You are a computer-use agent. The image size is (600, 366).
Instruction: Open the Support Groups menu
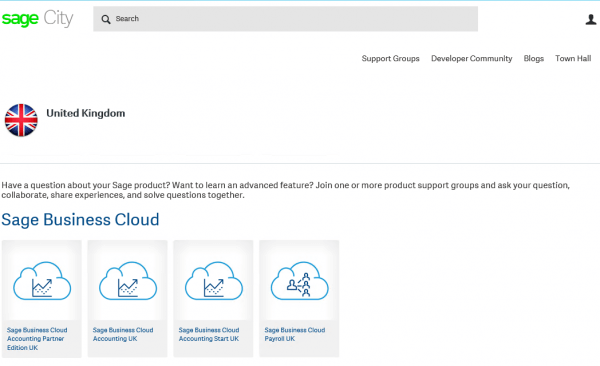pos(390,59)
